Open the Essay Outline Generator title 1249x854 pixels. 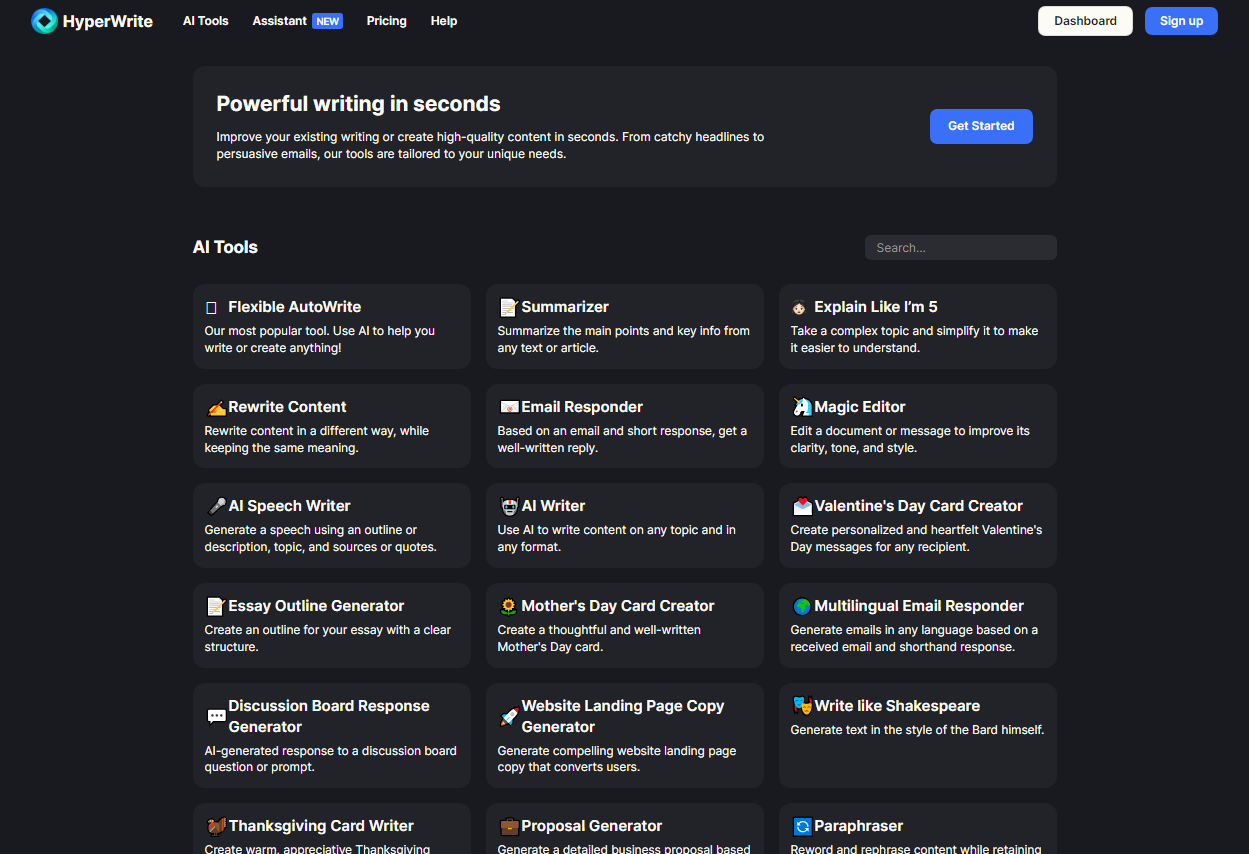(x=316, y=606)
